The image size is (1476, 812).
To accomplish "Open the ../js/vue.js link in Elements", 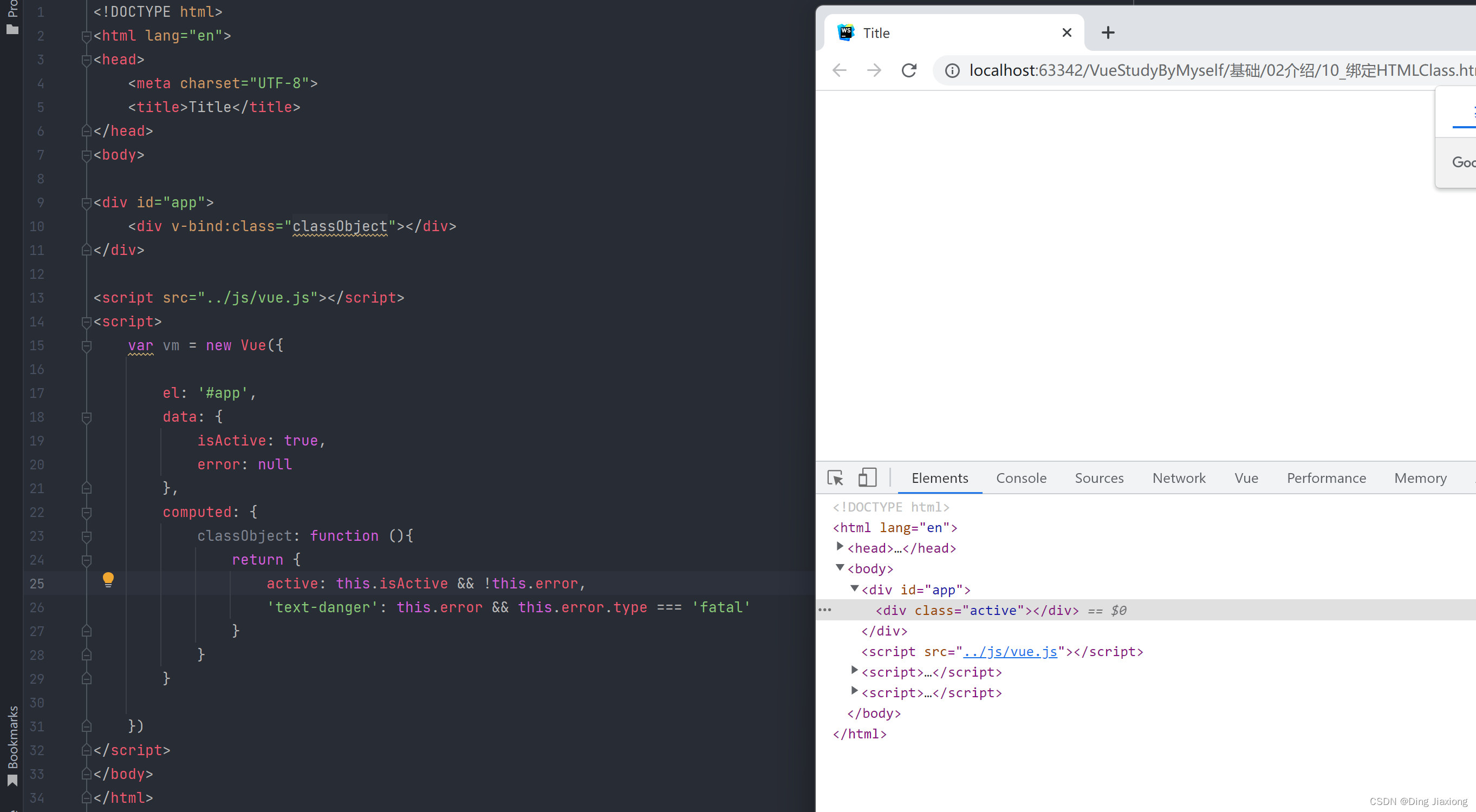I will 1010,651.
